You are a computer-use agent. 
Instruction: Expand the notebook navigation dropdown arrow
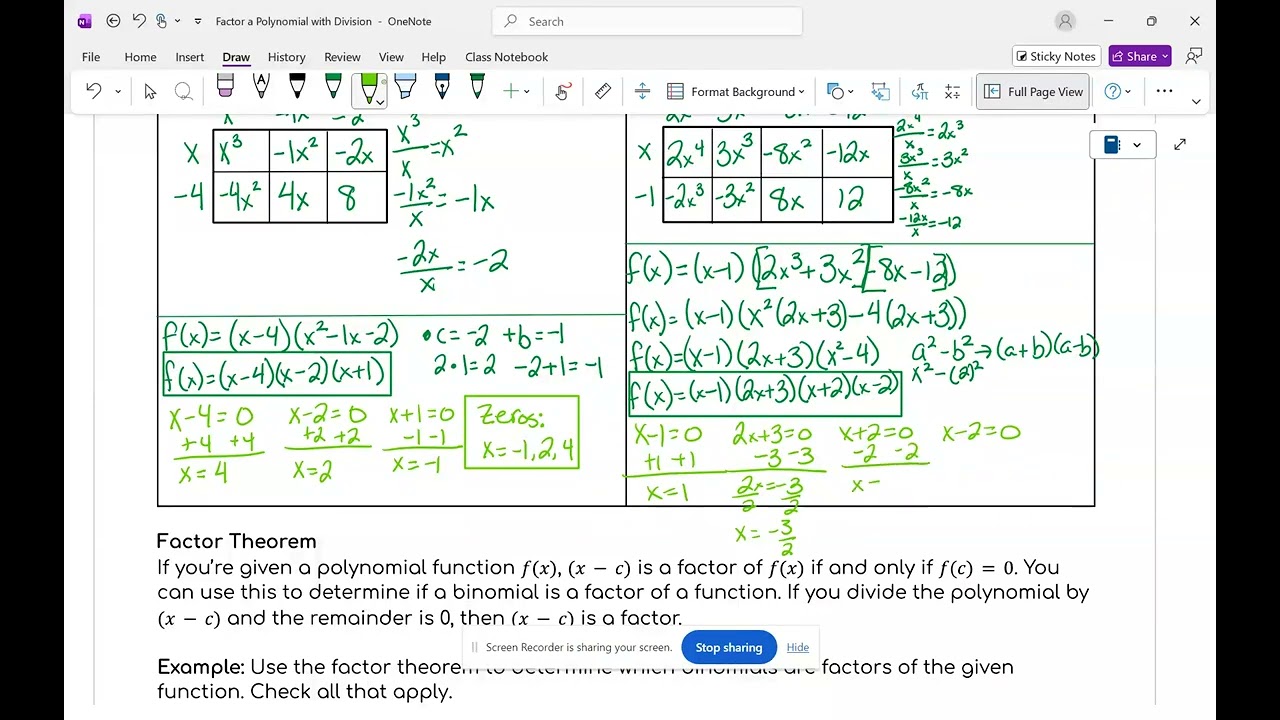[x=1137, y=146]
